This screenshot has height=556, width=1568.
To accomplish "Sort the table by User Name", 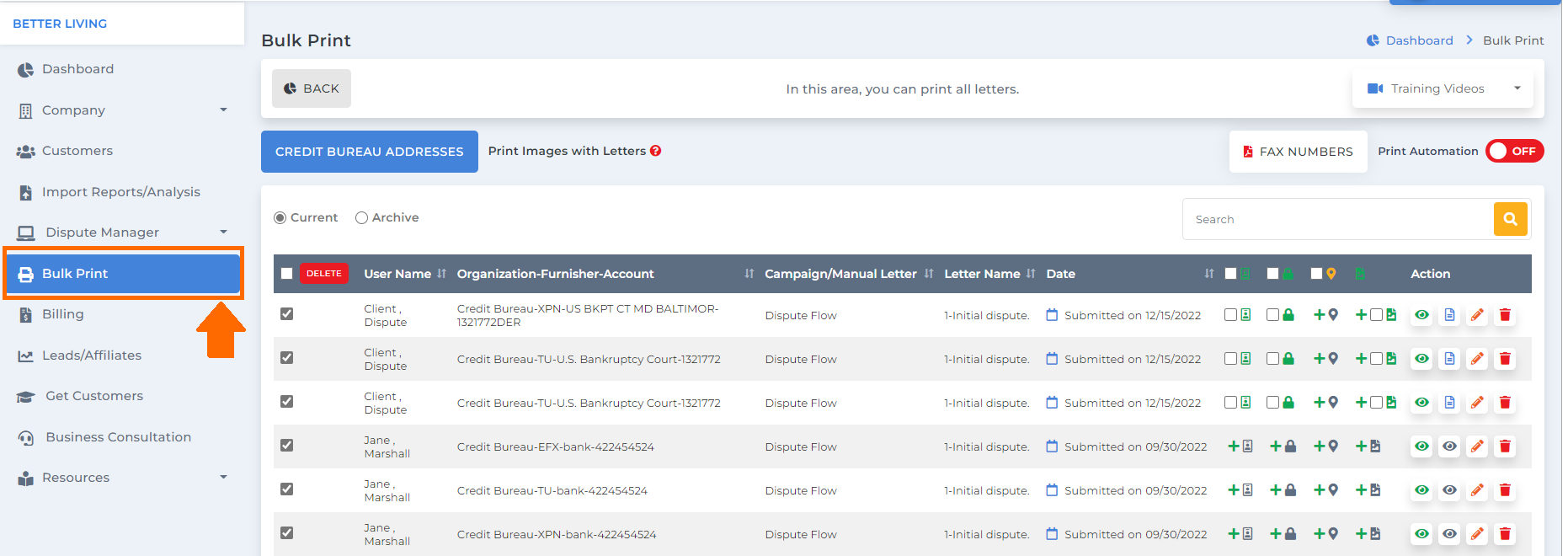I will (x=441, y=274).
